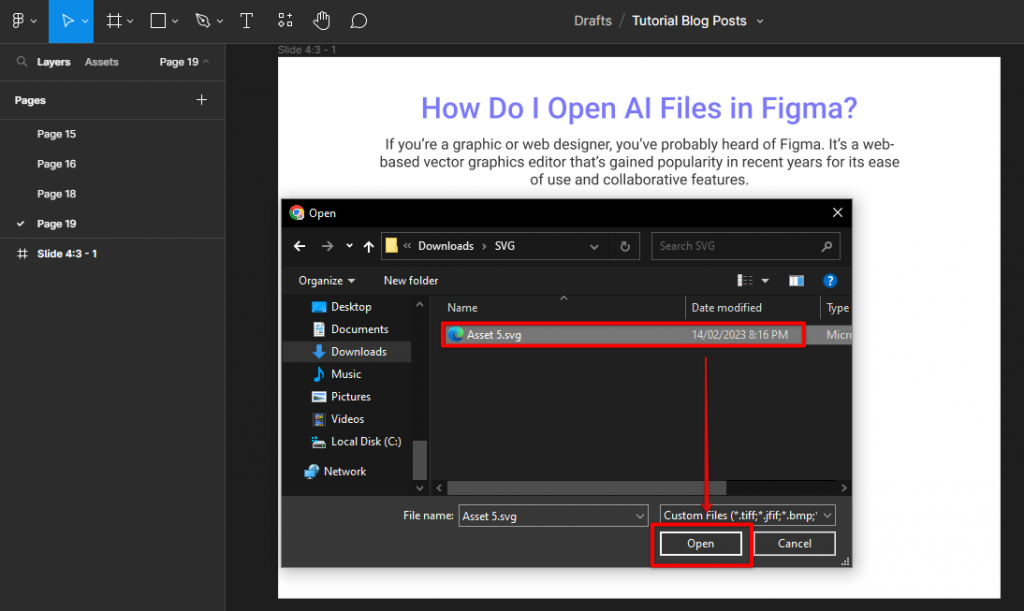This screenshot has width=1024, height=611.
Task: Select the Hand tool
Action: click(321, 21)
